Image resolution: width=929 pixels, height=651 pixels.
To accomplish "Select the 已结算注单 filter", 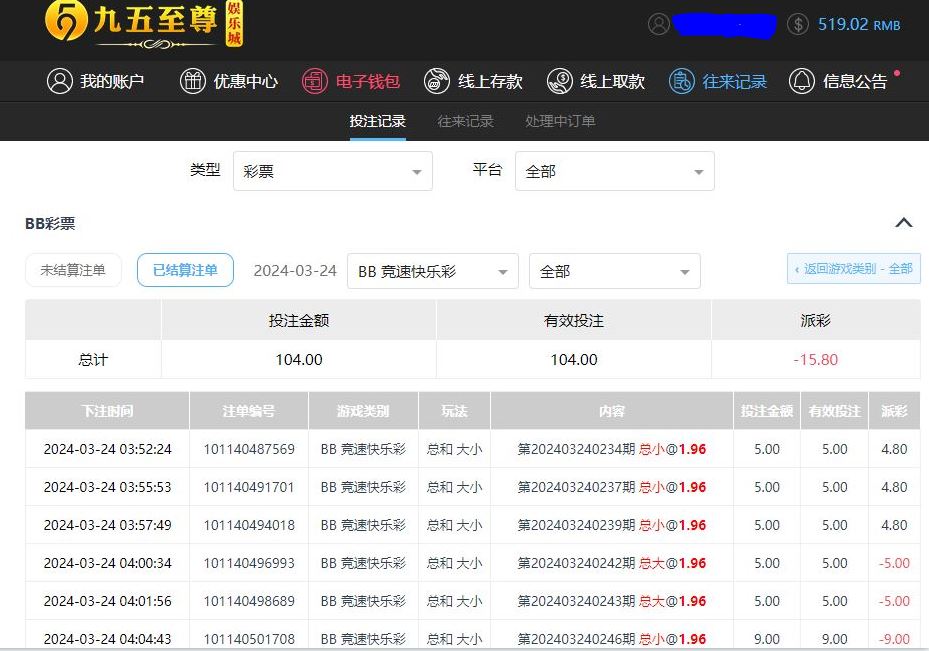I will 185,270.
